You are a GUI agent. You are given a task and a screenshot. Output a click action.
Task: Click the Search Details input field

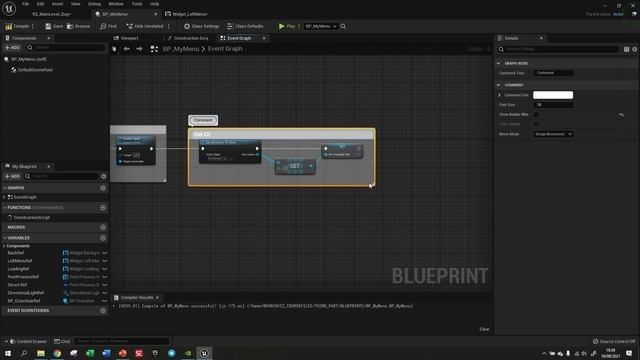click(x=558, y=49)
